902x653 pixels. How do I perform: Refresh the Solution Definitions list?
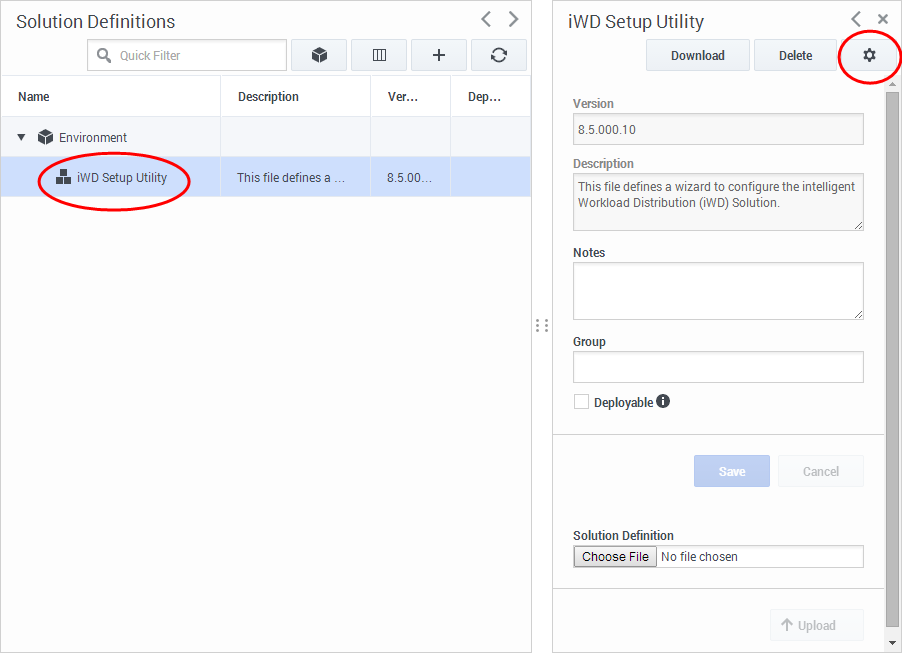[x=499, y=55]
